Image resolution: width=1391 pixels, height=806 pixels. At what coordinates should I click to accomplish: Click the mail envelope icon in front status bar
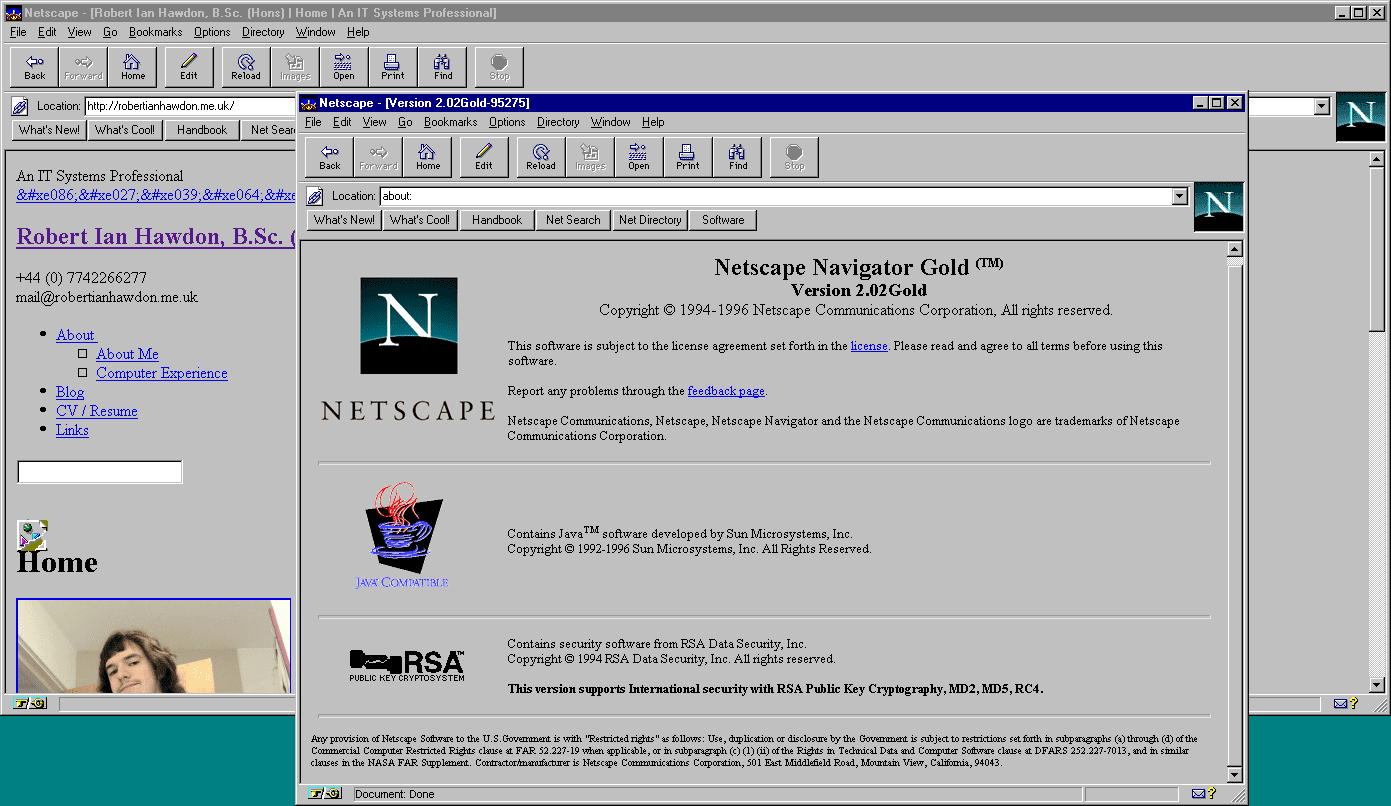[x=1198, y=794]
